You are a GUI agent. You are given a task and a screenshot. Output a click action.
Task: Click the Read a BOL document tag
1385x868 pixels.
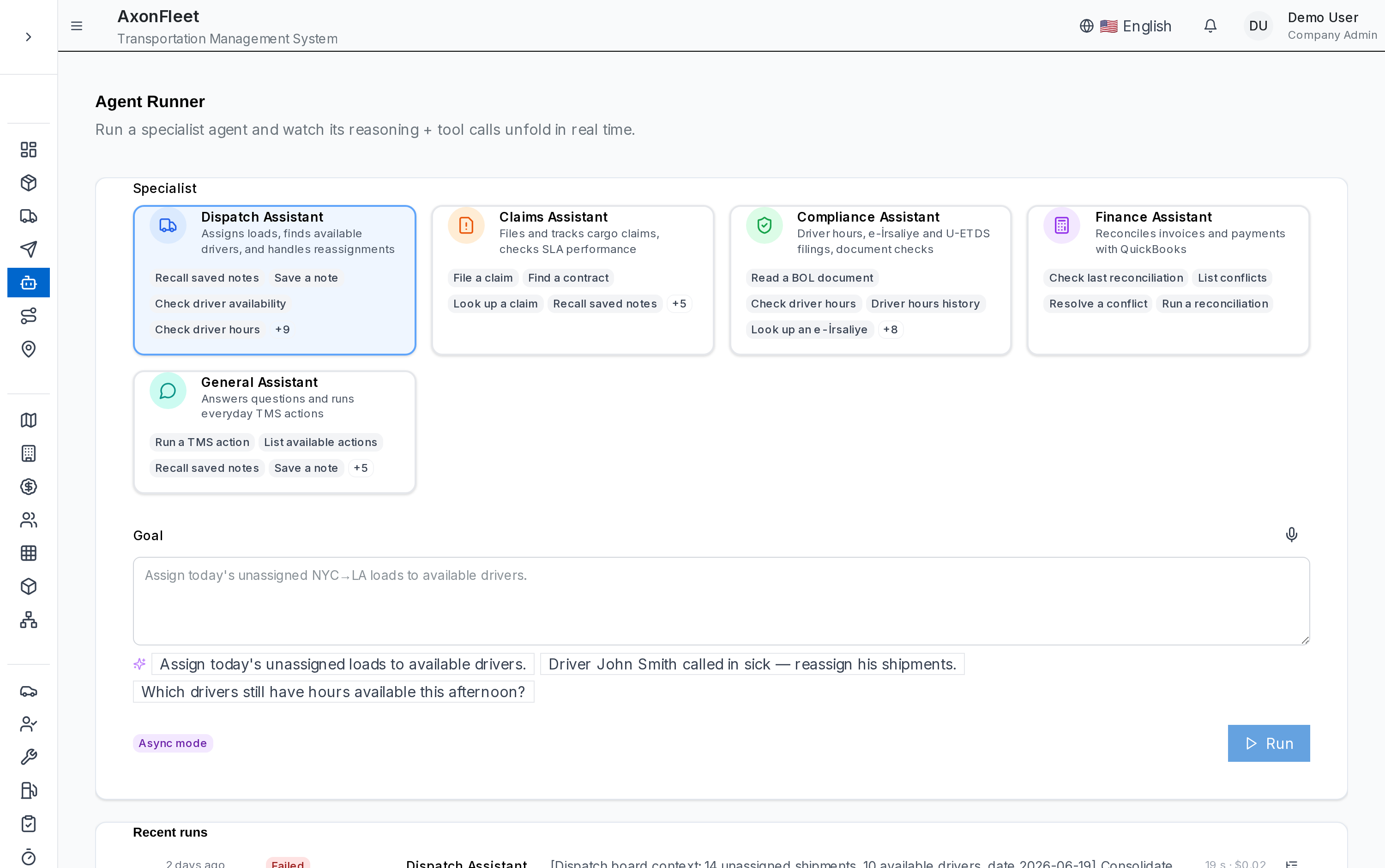tap(812, 278)
